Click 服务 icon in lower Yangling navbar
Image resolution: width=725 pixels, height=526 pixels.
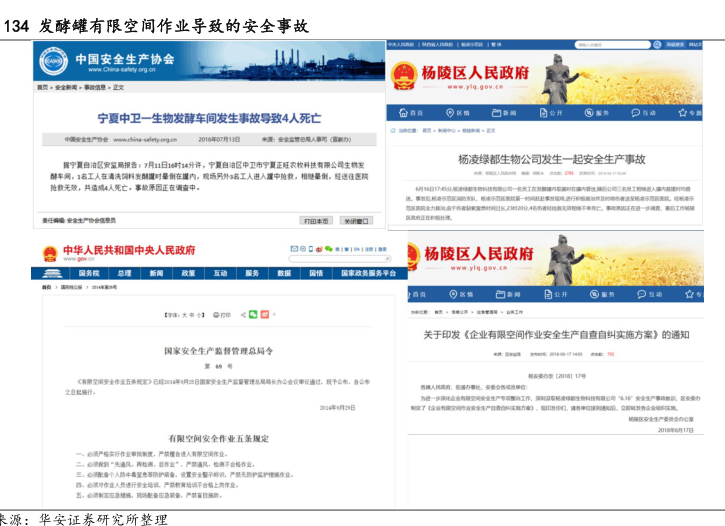[595, 294]
